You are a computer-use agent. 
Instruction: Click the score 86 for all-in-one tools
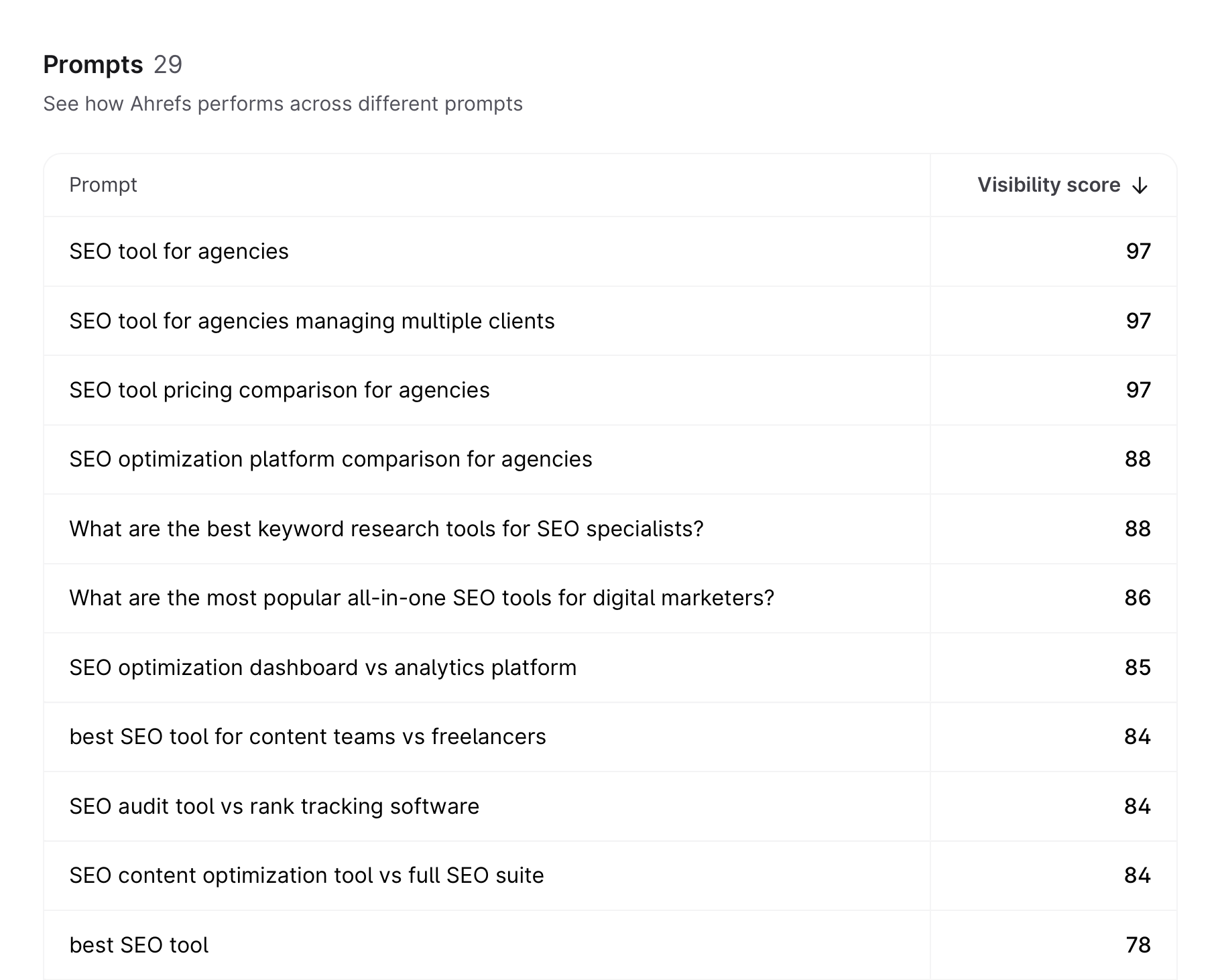coord(1137,598)
